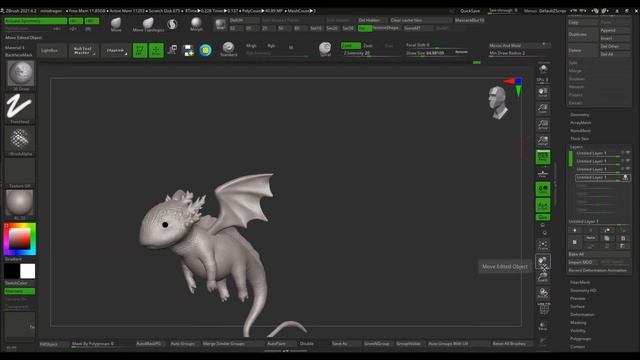This screenshot has width=640, height=360.
Task: Toggle visibility eye of first Untitled Layer
Action: (628, 153)
